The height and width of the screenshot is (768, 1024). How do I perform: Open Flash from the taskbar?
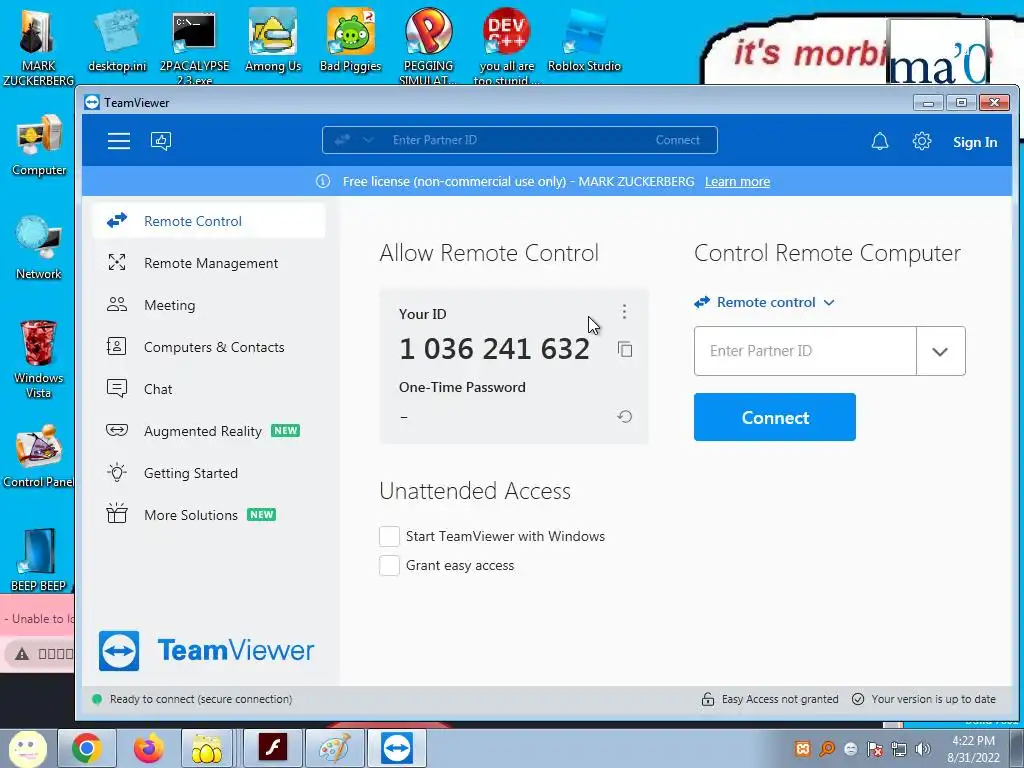pyautogui.click(x=272, y=748)
